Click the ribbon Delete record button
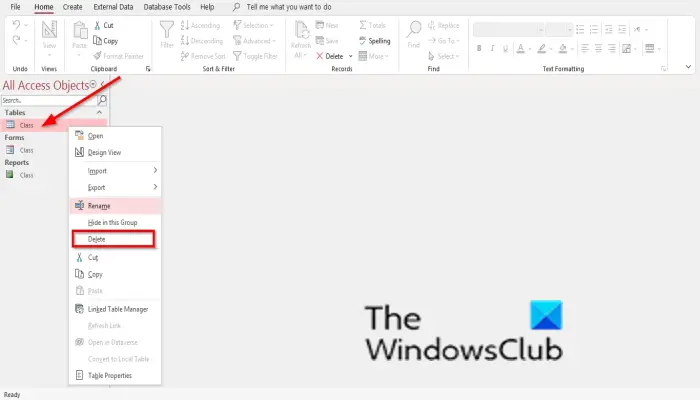This screenshot has width=700, height=400. tap(330, 56)
